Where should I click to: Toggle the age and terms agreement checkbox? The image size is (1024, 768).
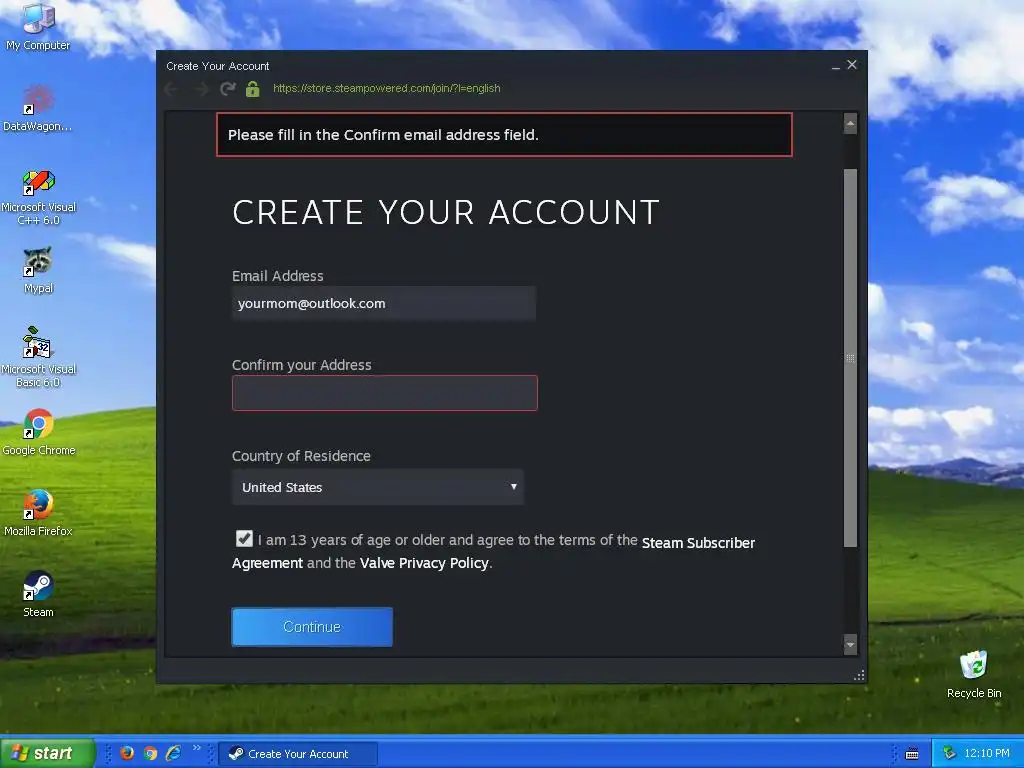[x=244, y=538]
